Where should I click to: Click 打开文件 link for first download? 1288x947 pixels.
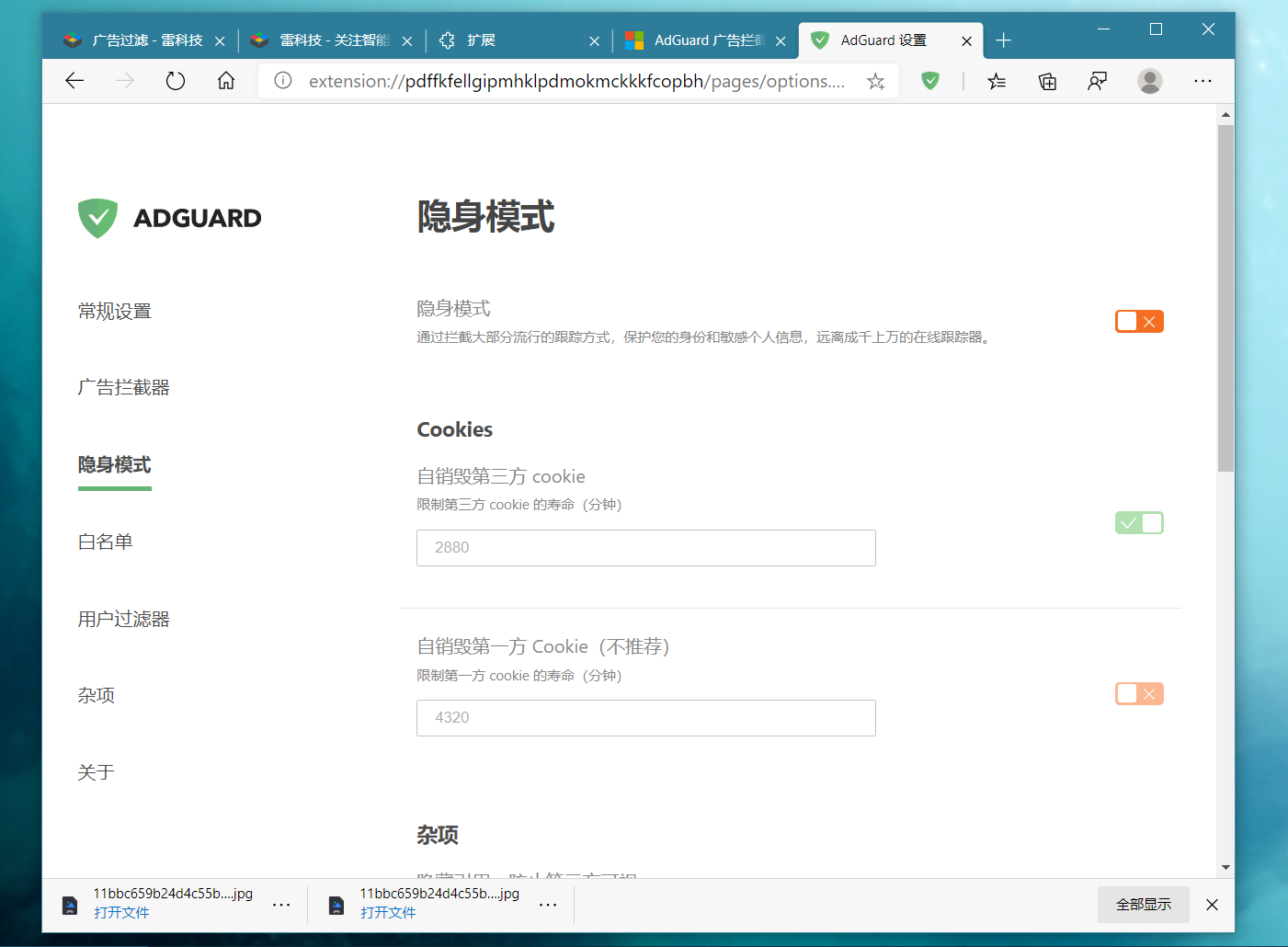click(121, 913)
